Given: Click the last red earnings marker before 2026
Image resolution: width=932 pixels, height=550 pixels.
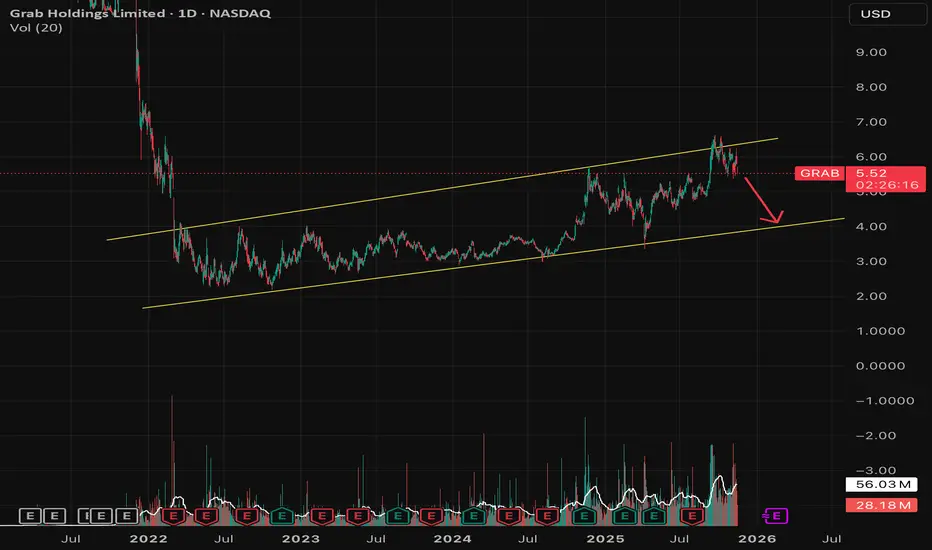Looking at the screenshot, I should click(692, 516).
